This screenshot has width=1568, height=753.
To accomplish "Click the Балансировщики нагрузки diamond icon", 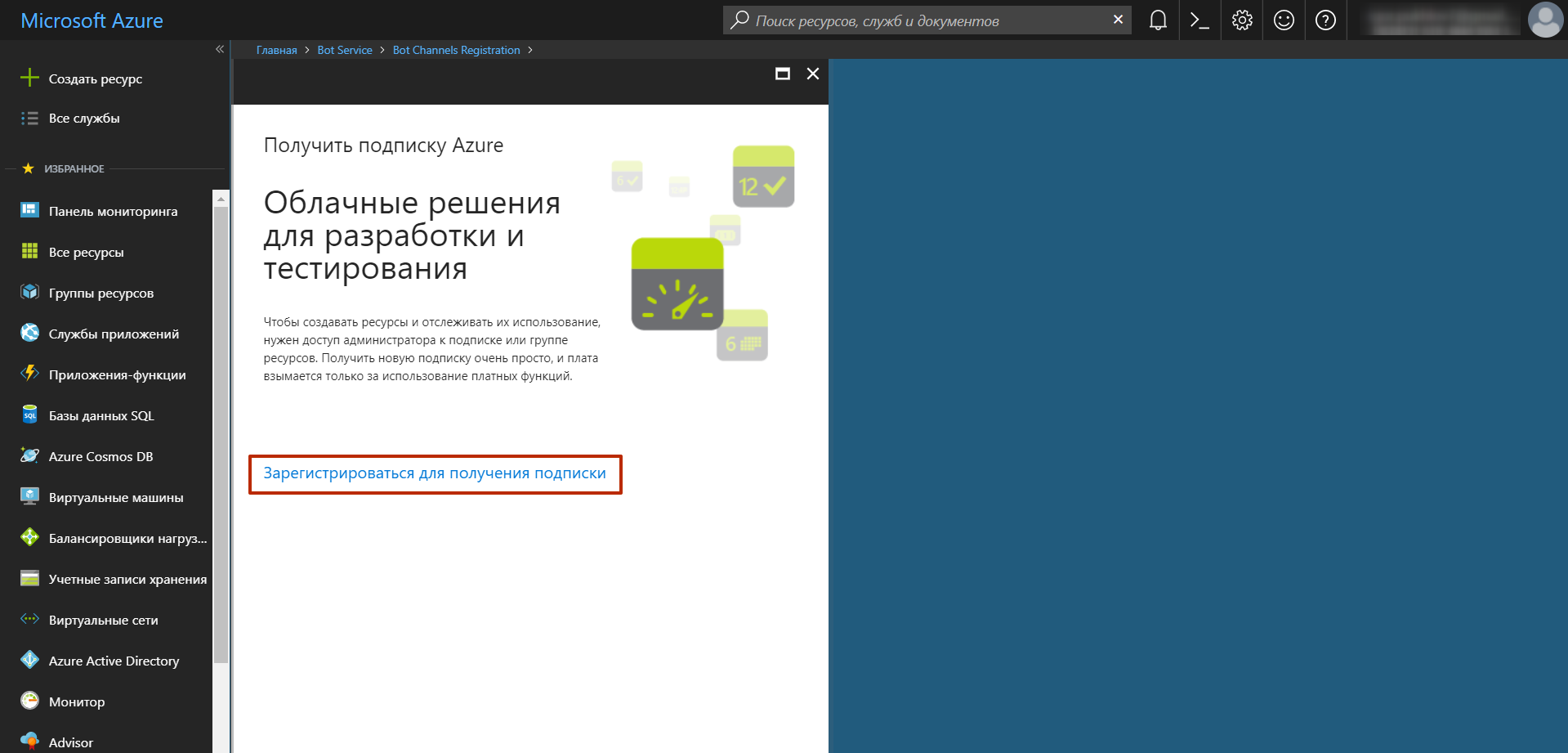I will point(29,537).
